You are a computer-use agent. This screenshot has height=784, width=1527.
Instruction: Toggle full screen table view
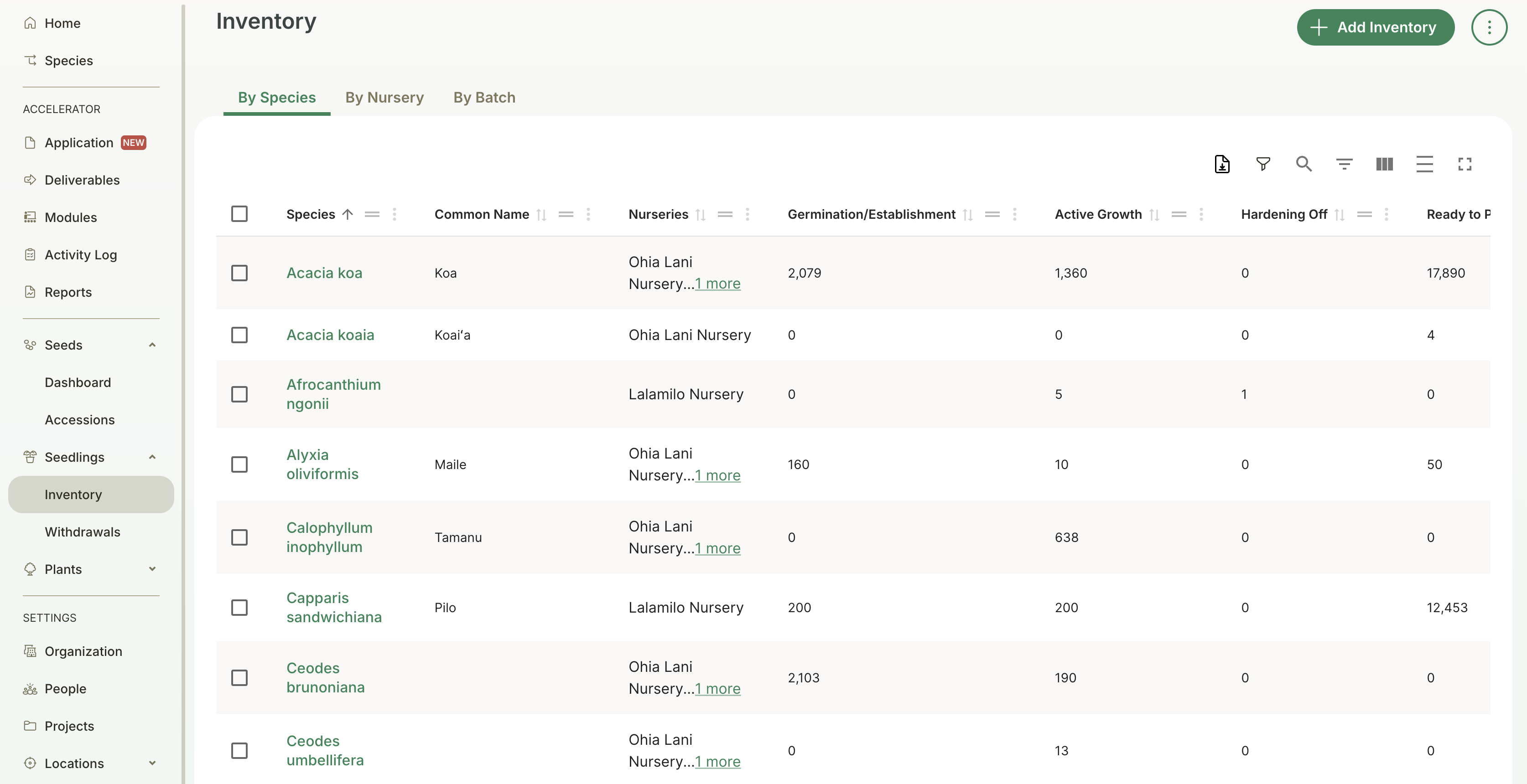tap(1465, 164)
